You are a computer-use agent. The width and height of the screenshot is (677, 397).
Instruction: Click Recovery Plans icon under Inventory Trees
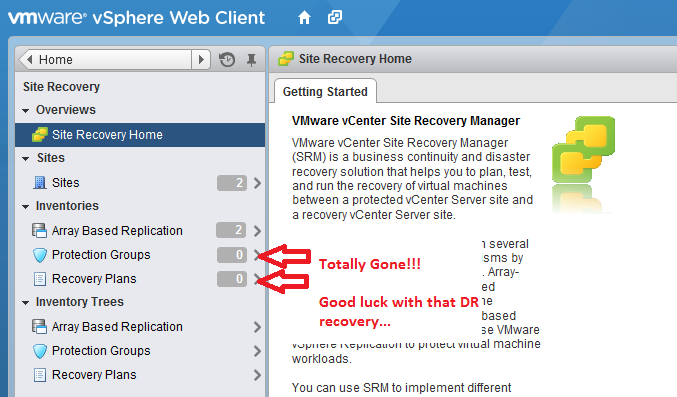coord(40,375)
